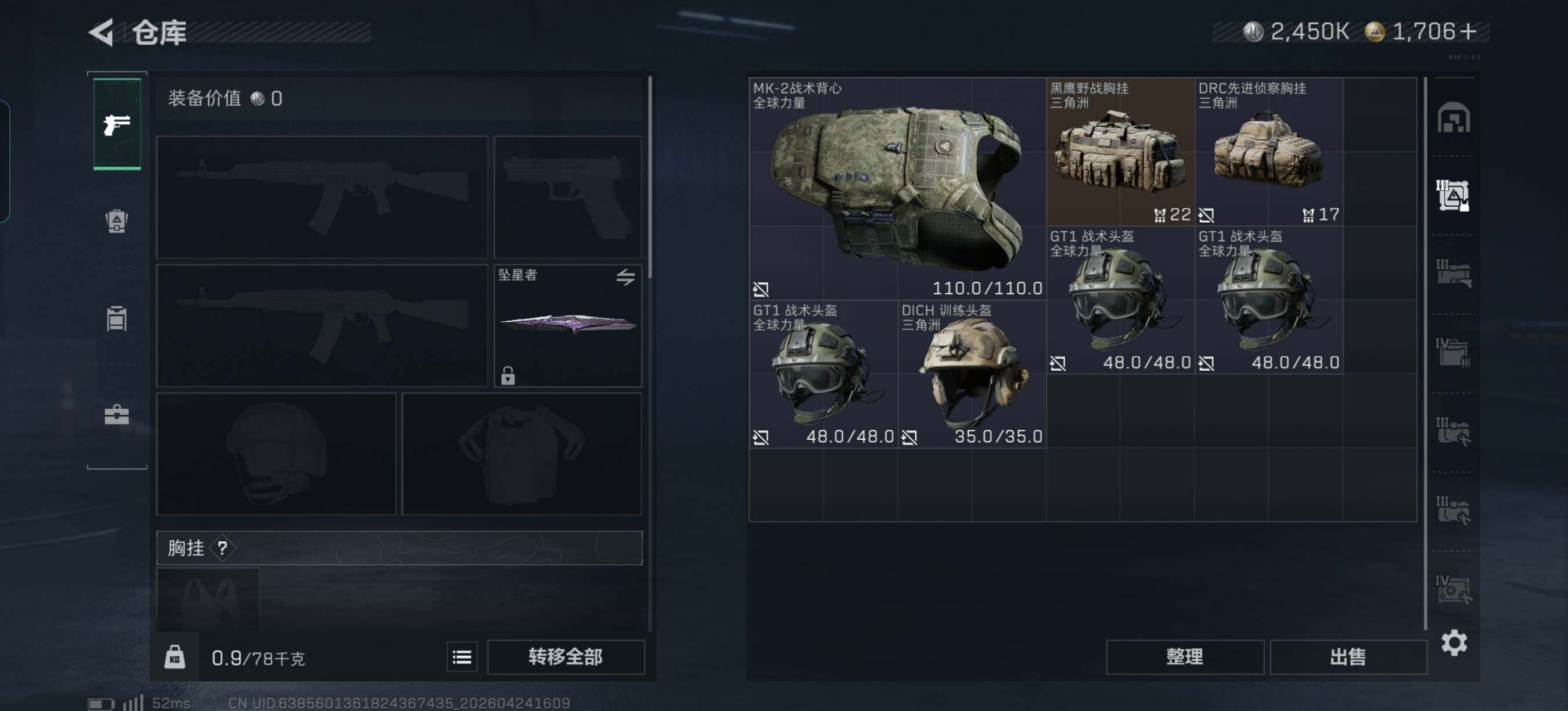Open the safe box briefcase tab in sidebar
Image resolution: width=1568 pixels, height=711 pixels.
116,415
